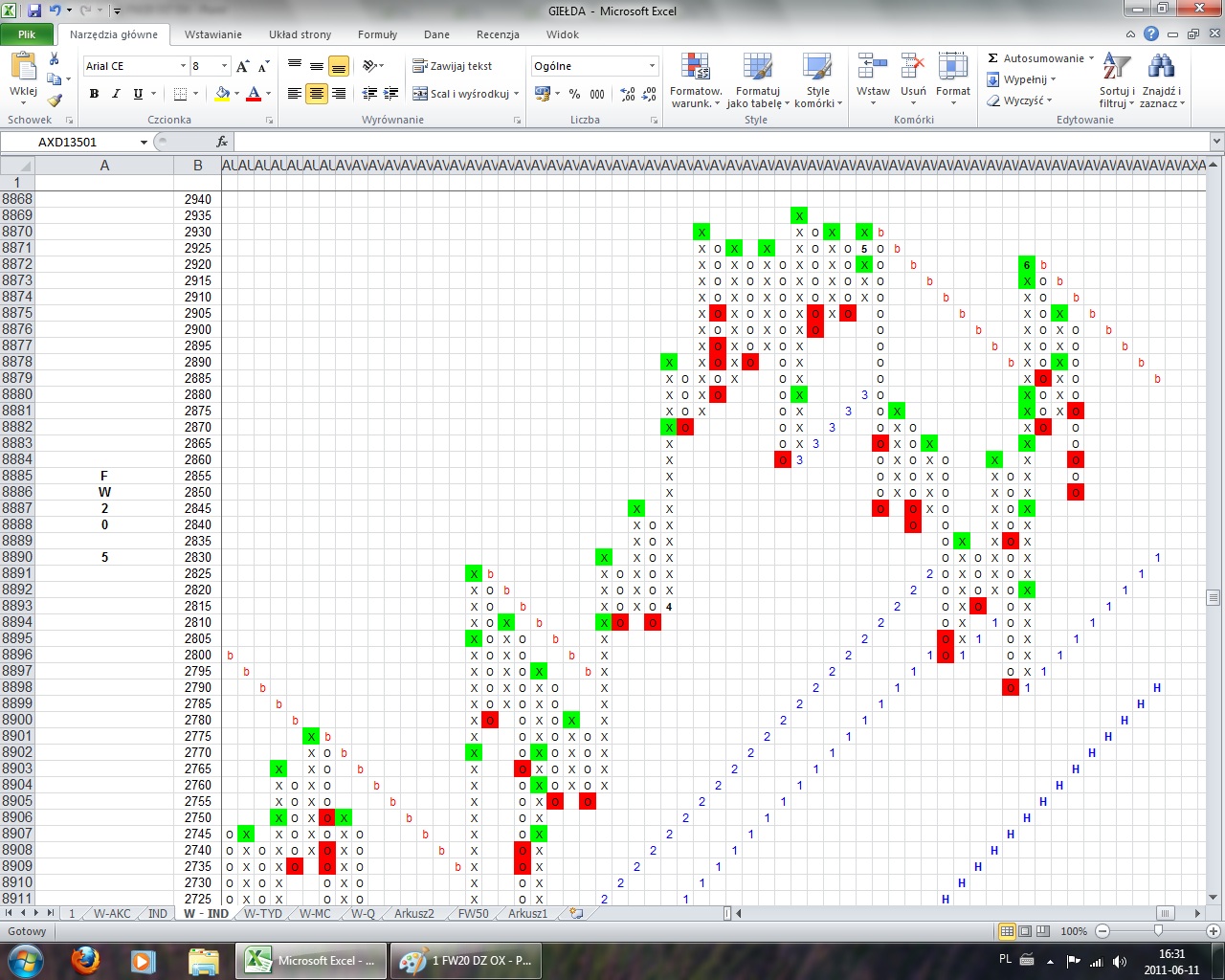Open Formatowanie warunkowe icon
The width and height of the screenshot is (1225, 980).
(696, 69)
